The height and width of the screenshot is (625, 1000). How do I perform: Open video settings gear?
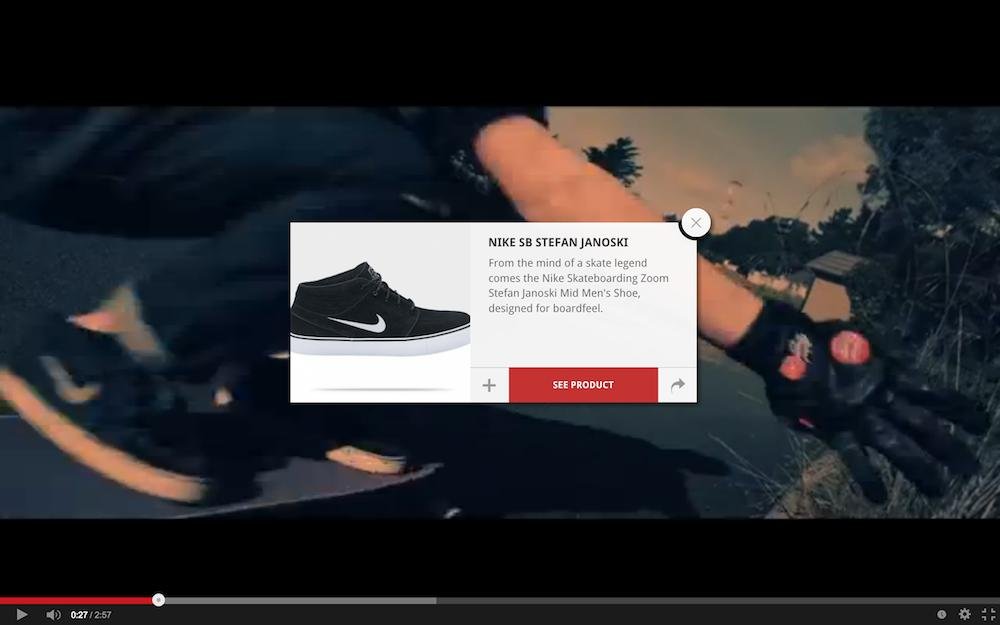point(964,614)
